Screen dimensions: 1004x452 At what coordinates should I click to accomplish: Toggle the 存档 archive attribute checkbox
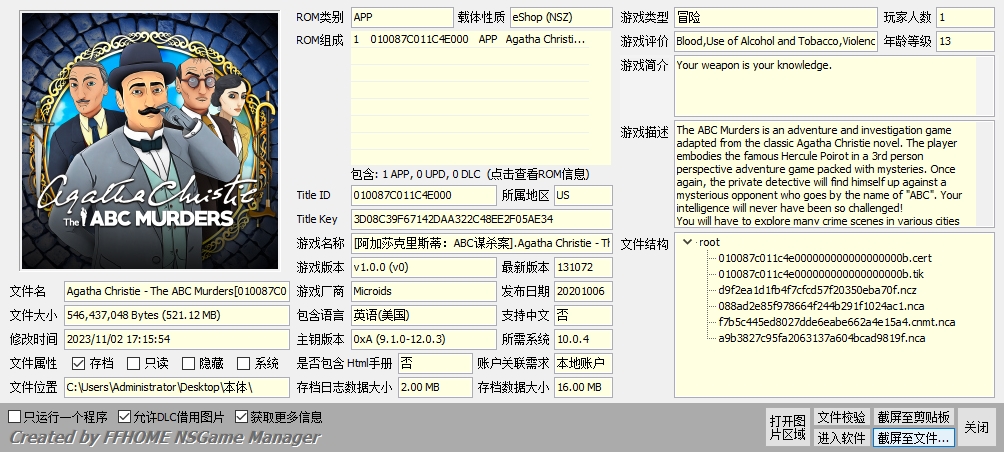[79, 364]
